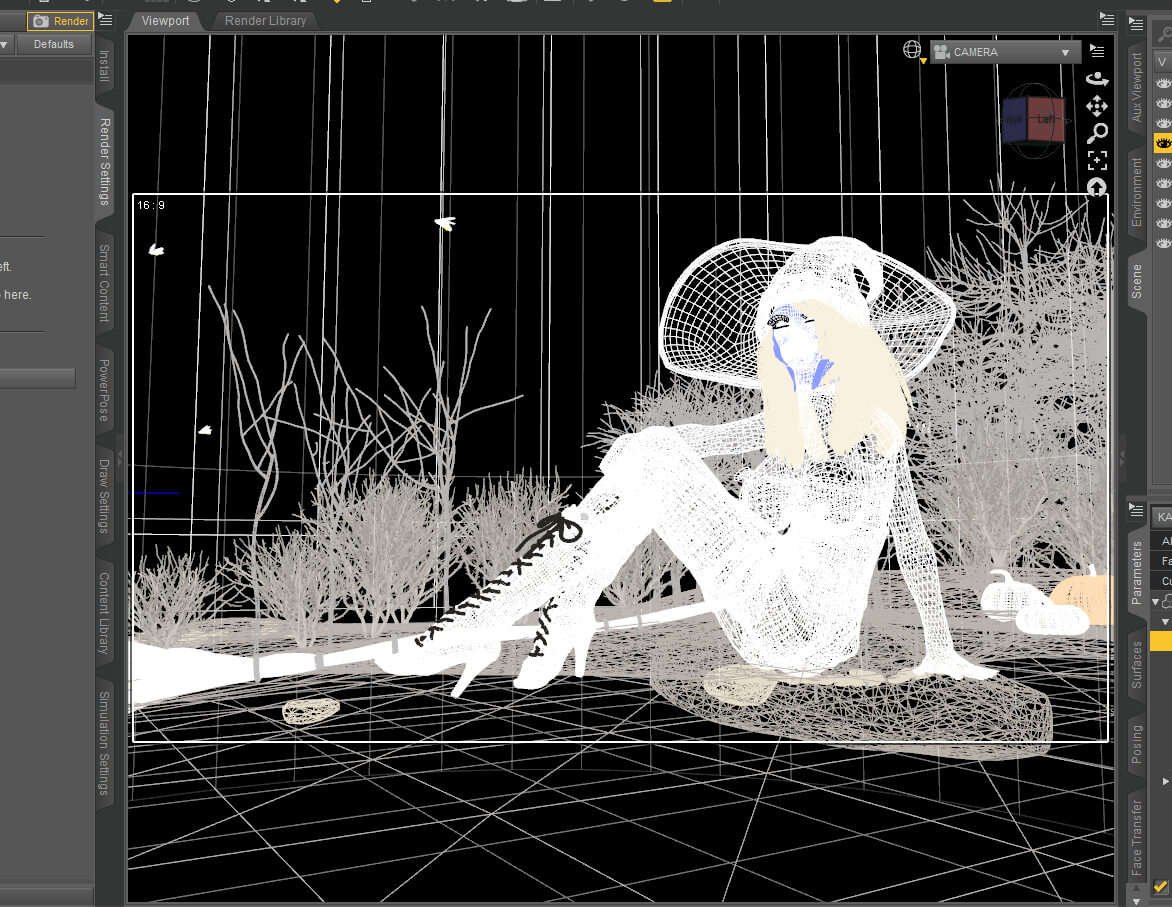Open the dropdown arrow left of Defaults
This screenshot has height=907, width=1172.
[4, 44]
